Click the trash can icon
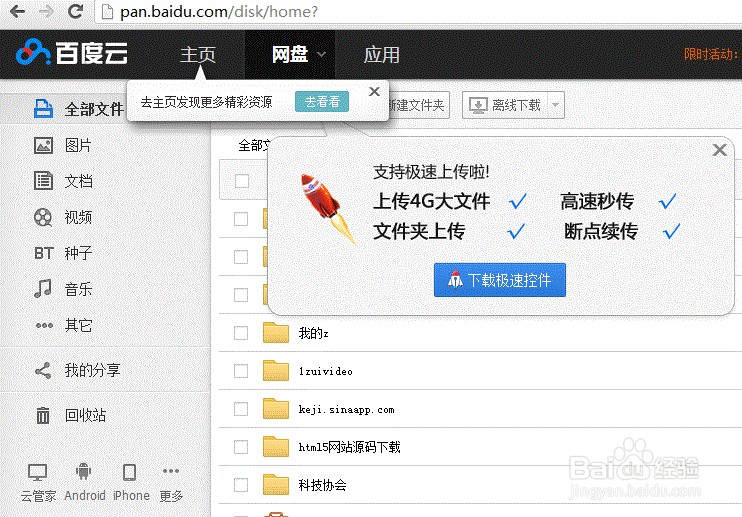 (x=43, y=415)
